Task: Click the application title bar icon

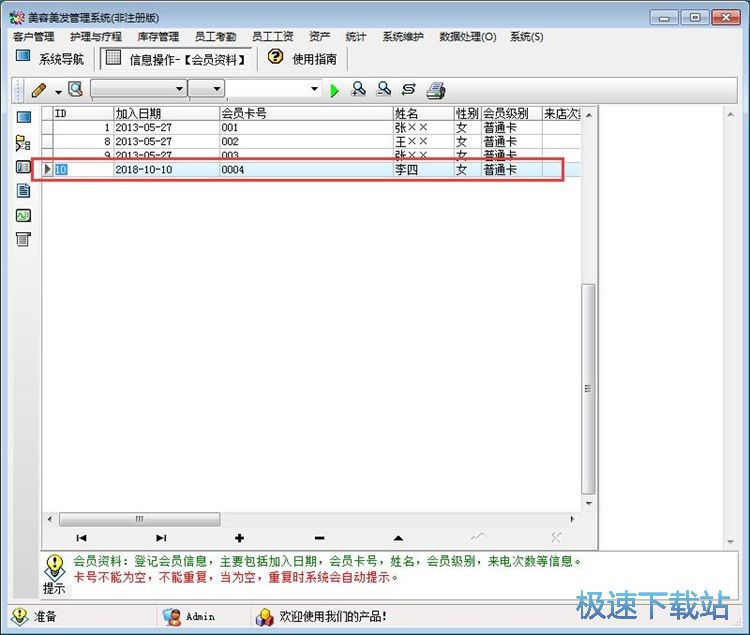Action: [x=17, y=18]
